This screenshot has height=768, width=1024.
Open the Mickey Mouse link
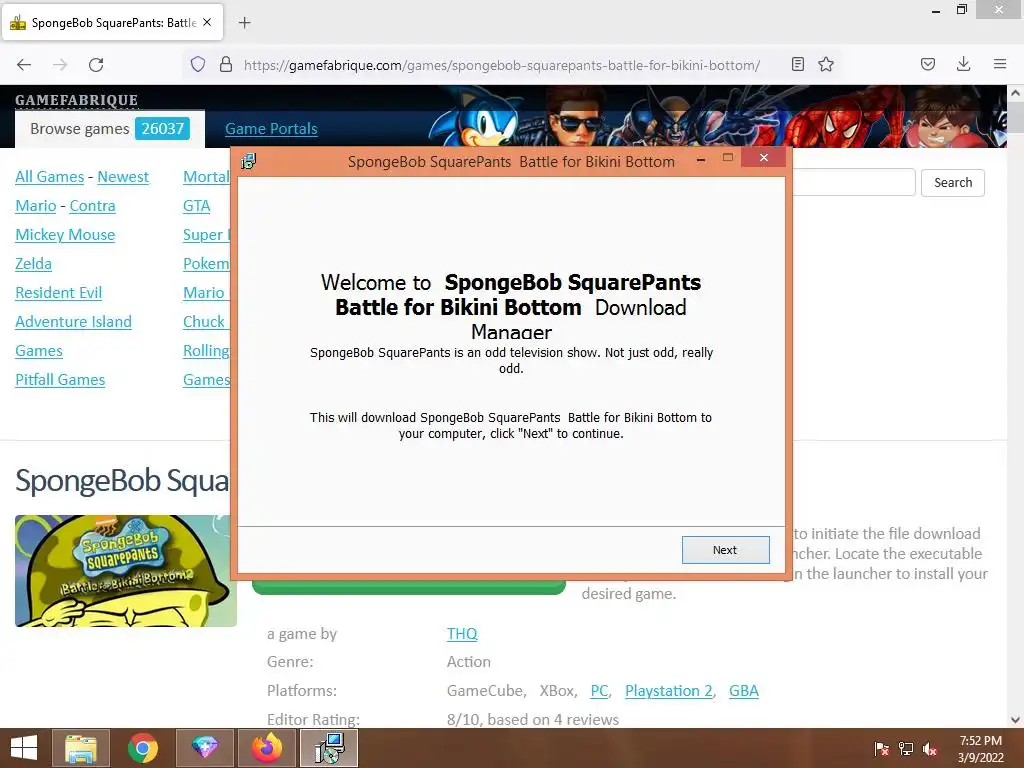coord(65,234)
